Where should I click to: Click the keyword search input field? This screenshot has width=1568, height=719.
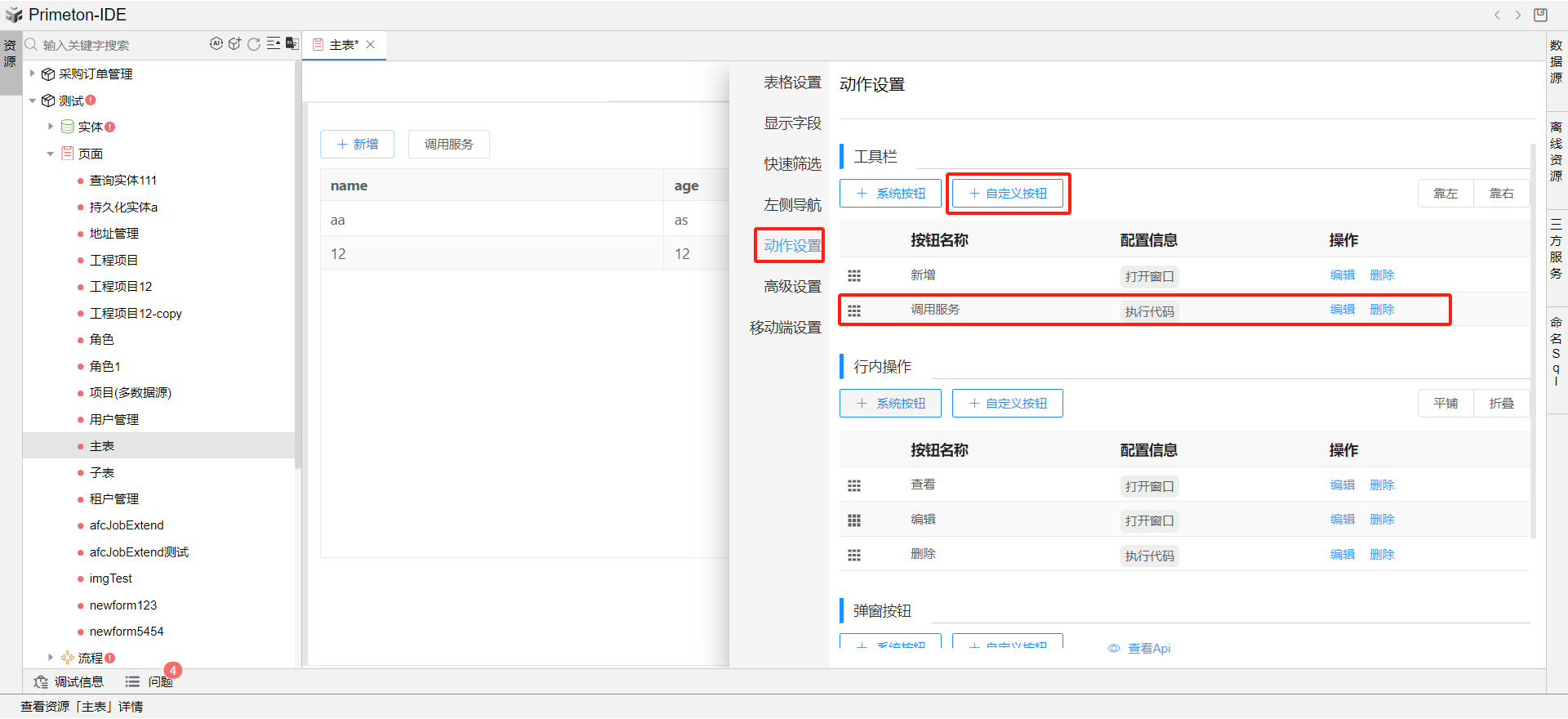(x=114, y=45)
